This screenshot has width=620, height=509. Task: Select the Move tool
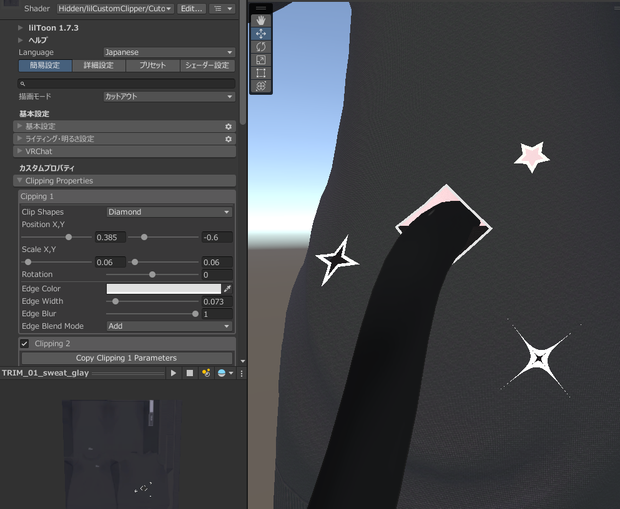(x=261, y=34)
